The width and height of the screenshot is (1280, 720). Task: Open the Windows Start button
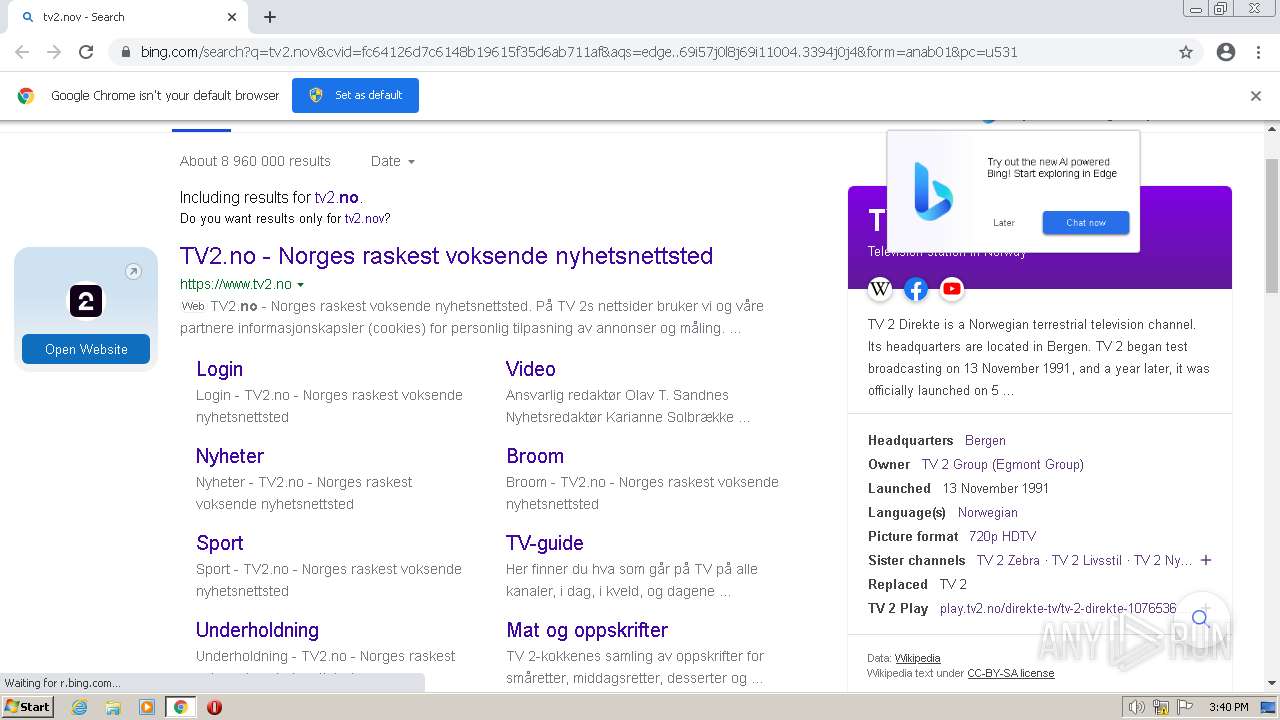pos(28,707)
